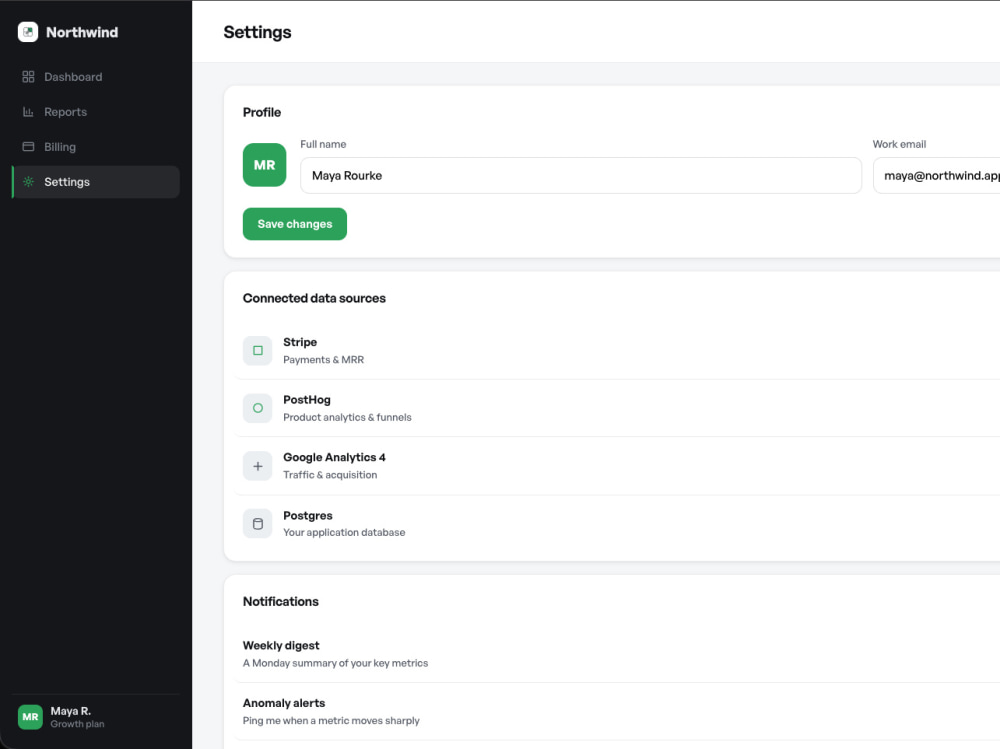Click the Google Analytics 4 title
The image size is (1000, 749).
(334, 457)
